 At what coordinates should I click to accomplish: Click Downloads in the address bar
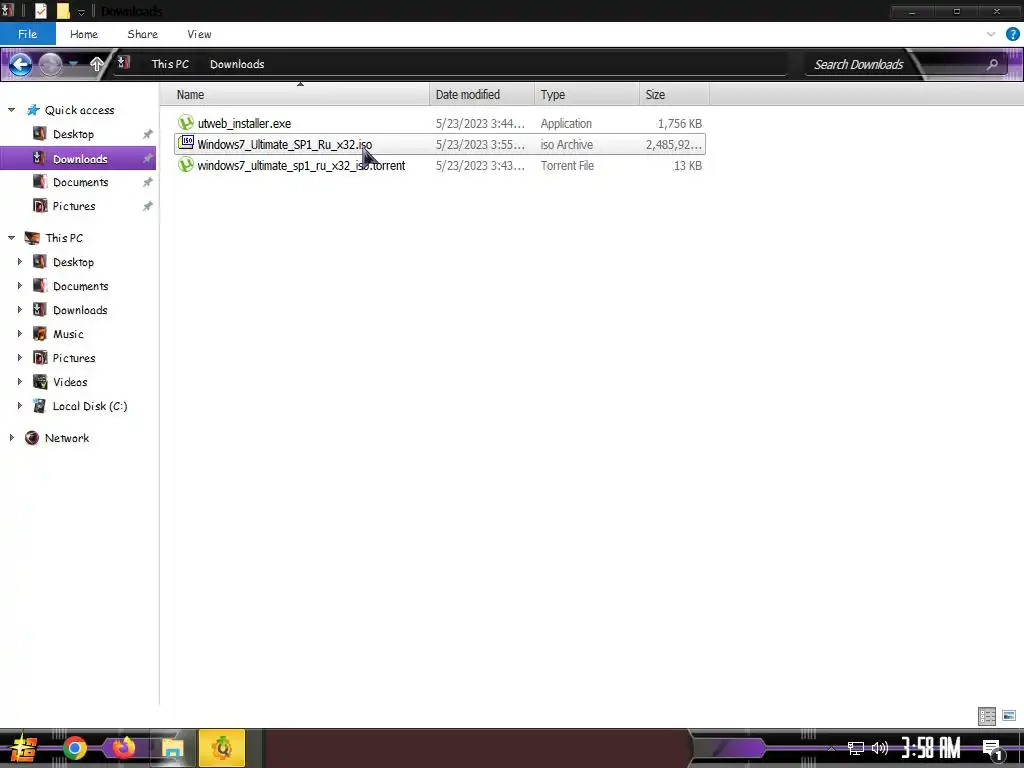(x=237, y=64)
